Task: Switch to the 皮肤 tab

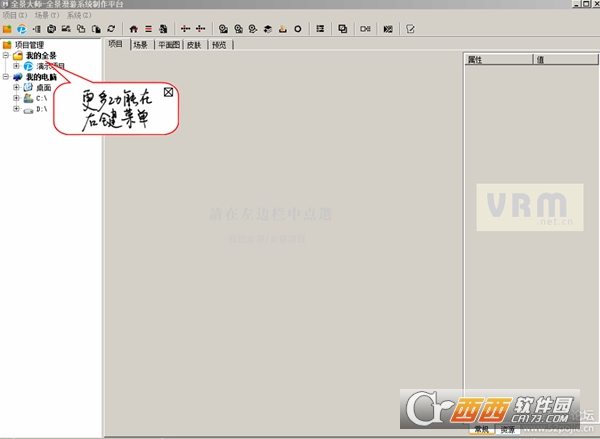Action: (194, 45)
